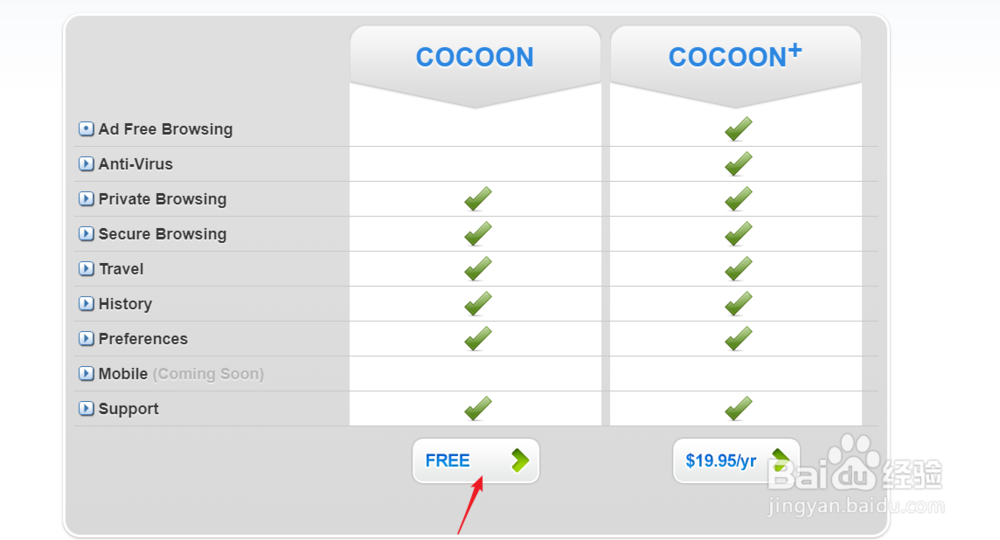Click the arrow icon beside Mobile
The width and height of the screenshot is (1000, 540).
coord(86,374)
